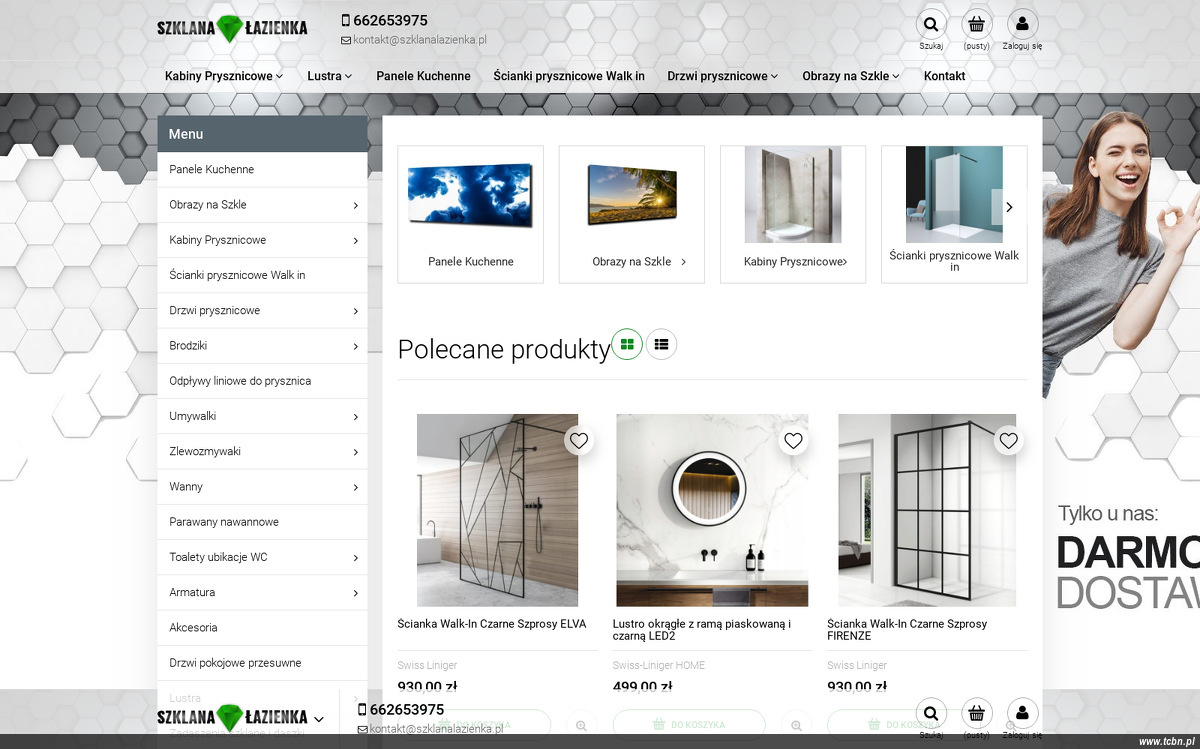Screen dimensions: 1200x749
Task: Open the cart icon labeled (pusty) in top header
Action: pos(977,24)
